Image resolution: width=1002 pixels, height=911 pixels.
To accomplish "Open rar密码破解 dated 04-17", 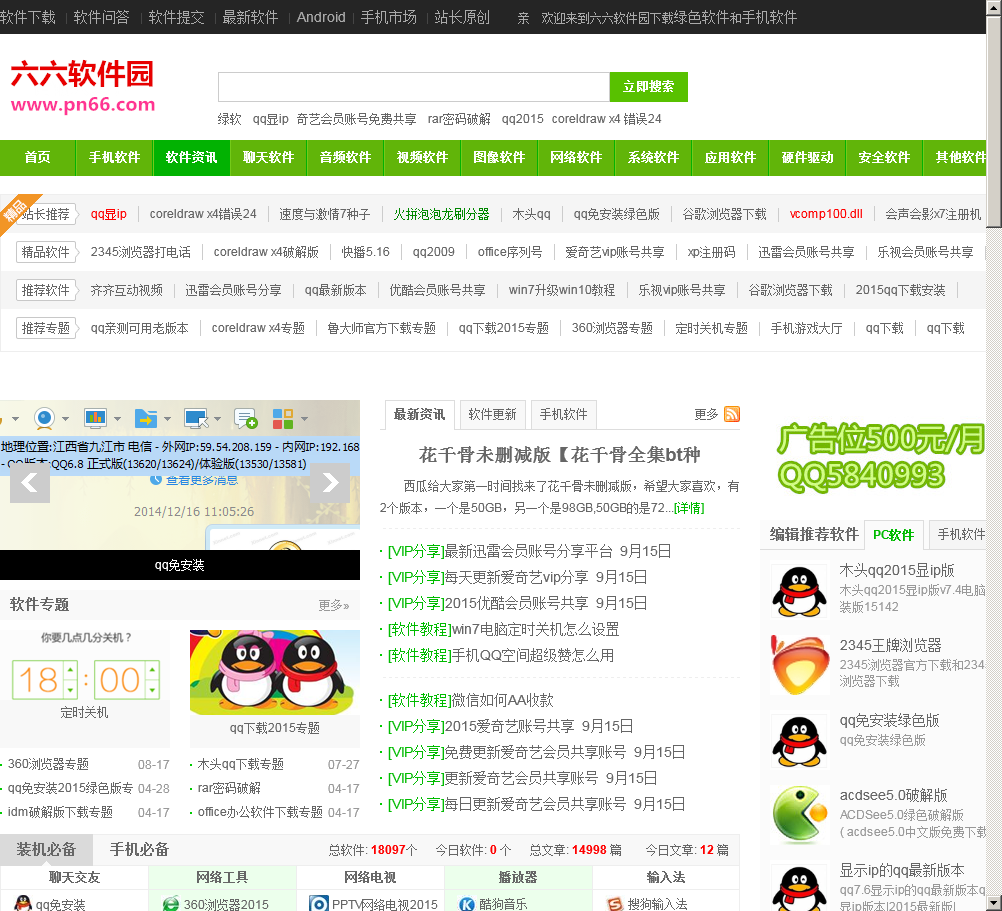I will point(229,788).
